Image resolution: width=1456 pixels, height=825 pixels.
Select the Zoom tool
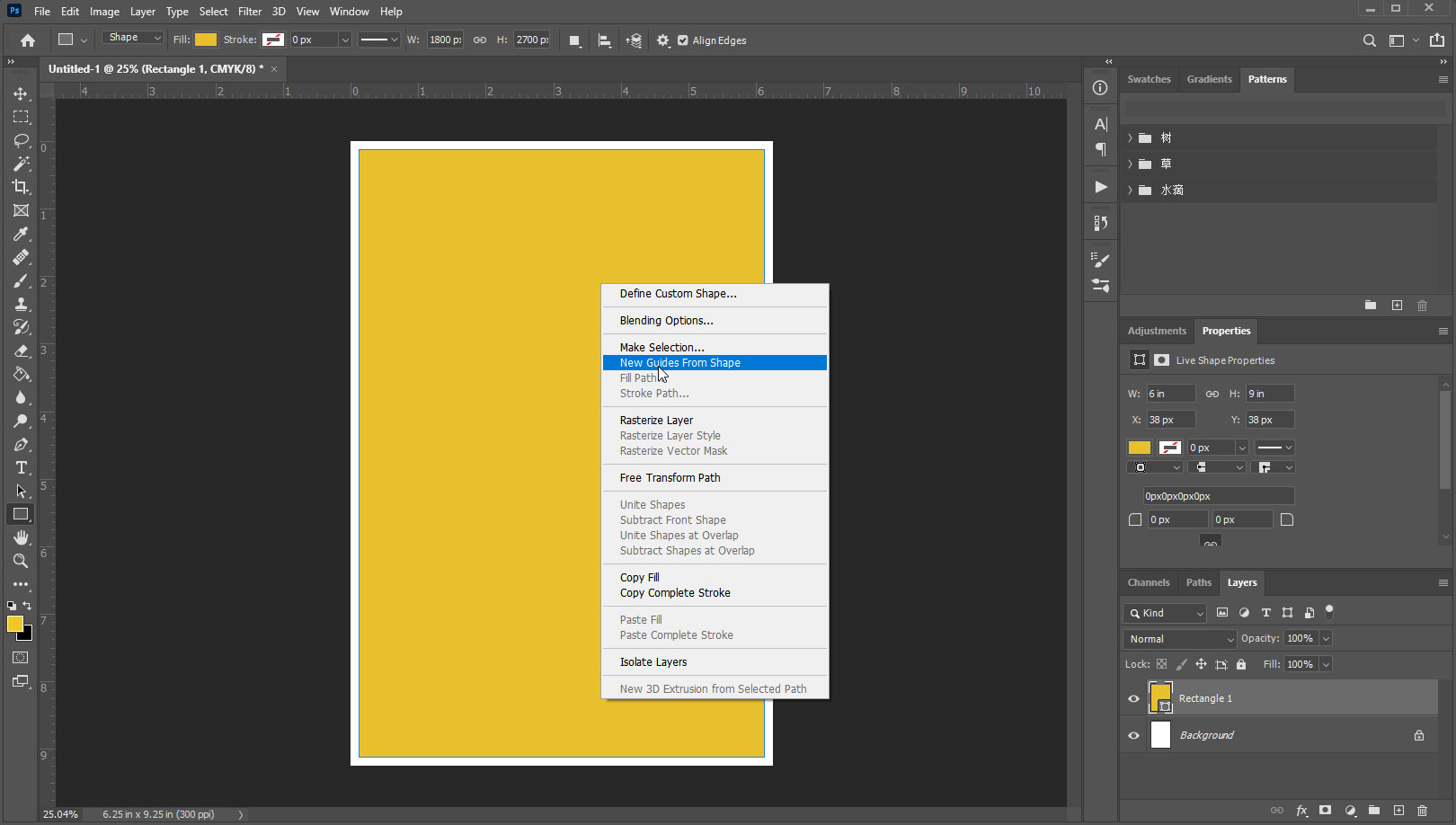[x=21, y=561]
